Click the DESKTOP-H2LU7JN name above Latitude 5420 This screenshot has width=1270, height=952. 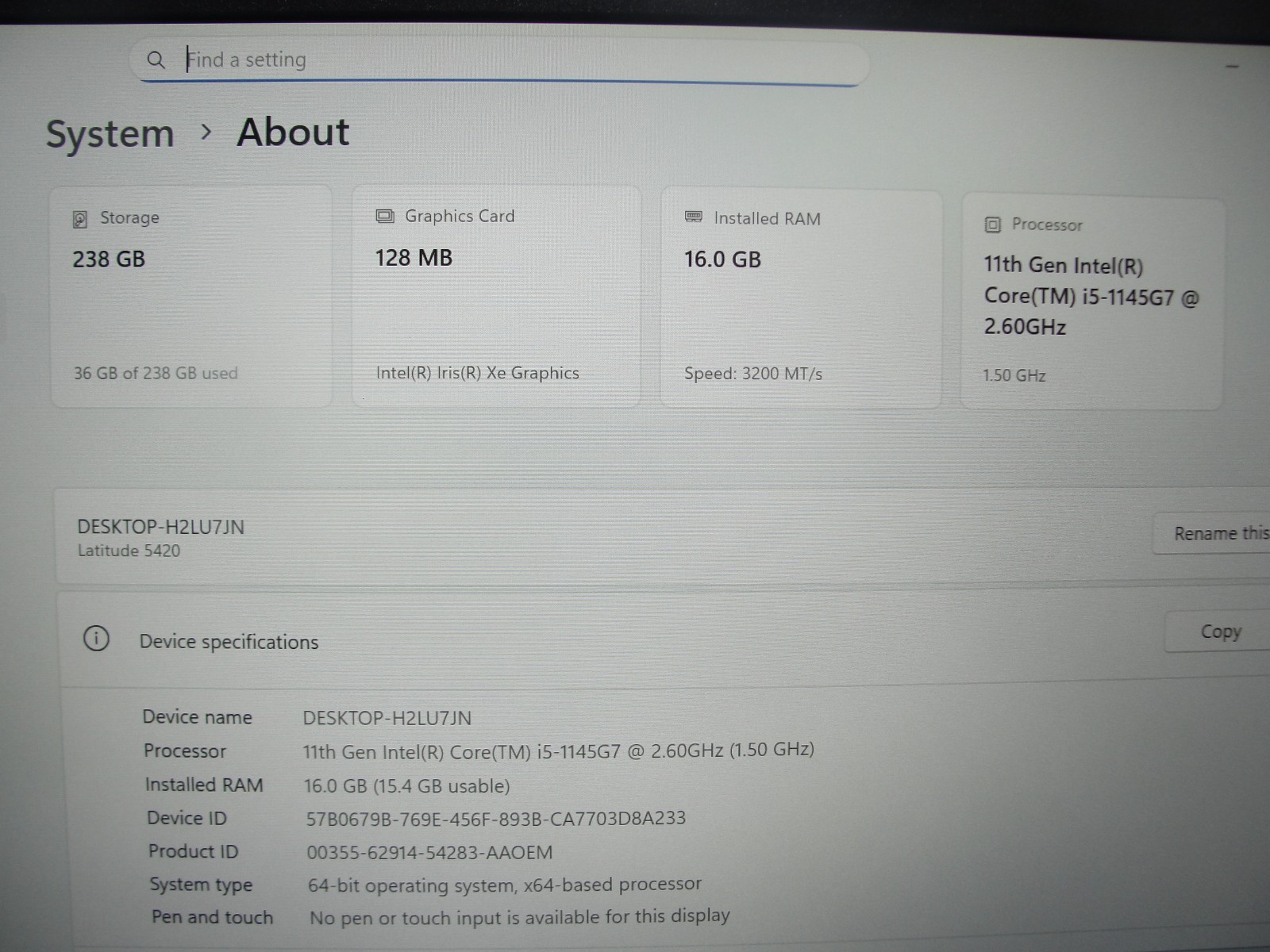coord(160,527)
